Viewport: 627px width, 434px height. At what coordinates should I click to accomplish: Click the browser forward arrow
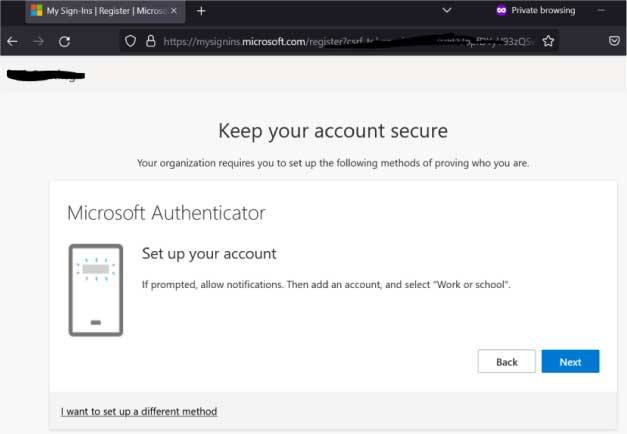coord(39,42)
